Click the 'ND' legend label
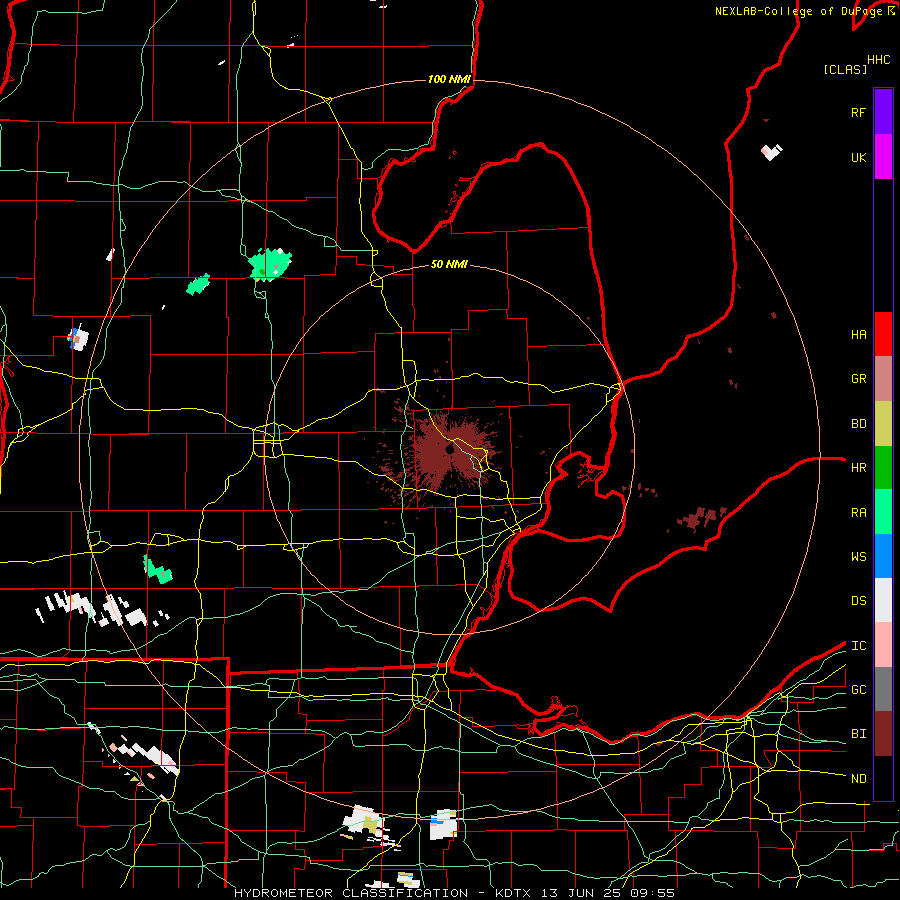 click(859, 778)
